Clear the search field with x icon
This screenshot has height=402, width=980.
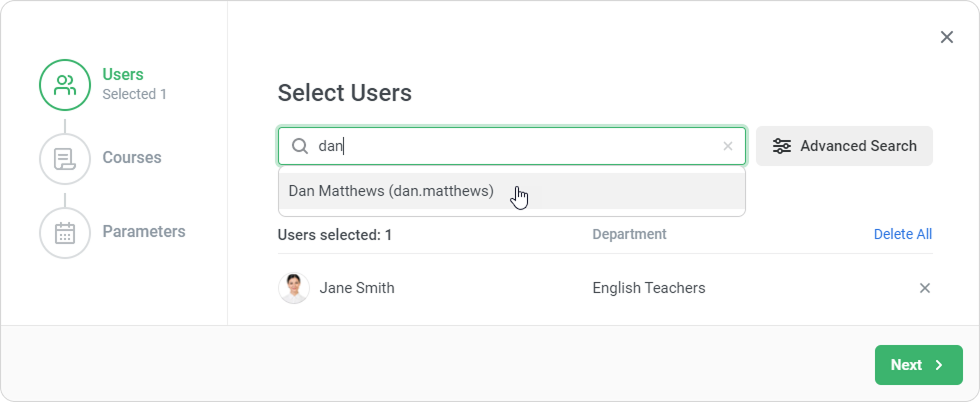click(728, 146)
